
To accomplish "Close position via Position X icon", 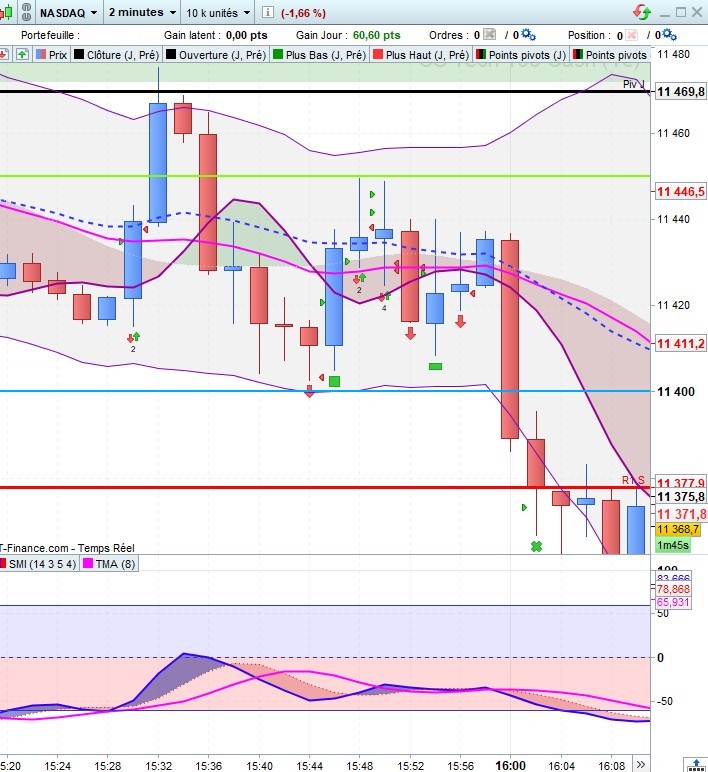I will (632, 35).
